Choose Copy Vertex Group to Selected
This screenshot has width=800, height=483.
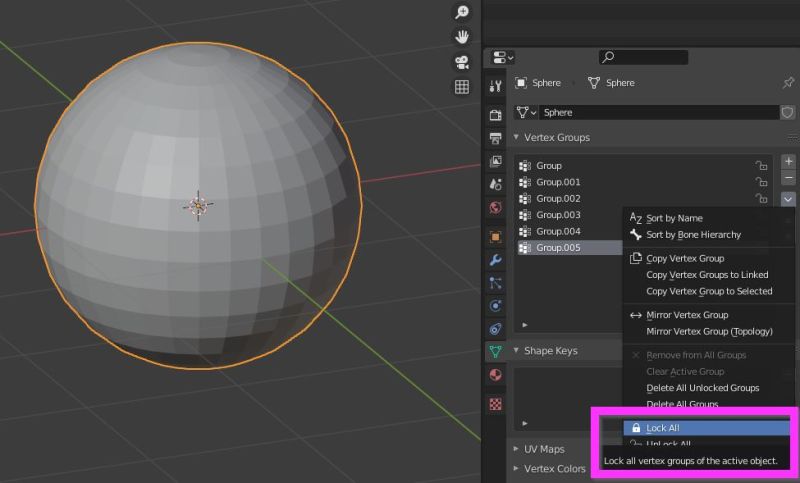point(707,291)
